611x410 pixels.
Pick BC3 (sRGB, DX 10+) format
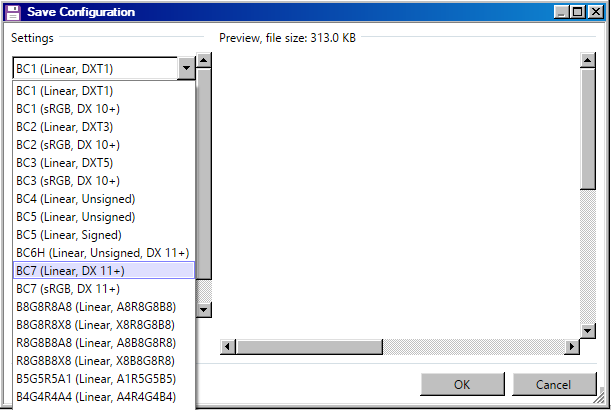(x=104, y=180)
